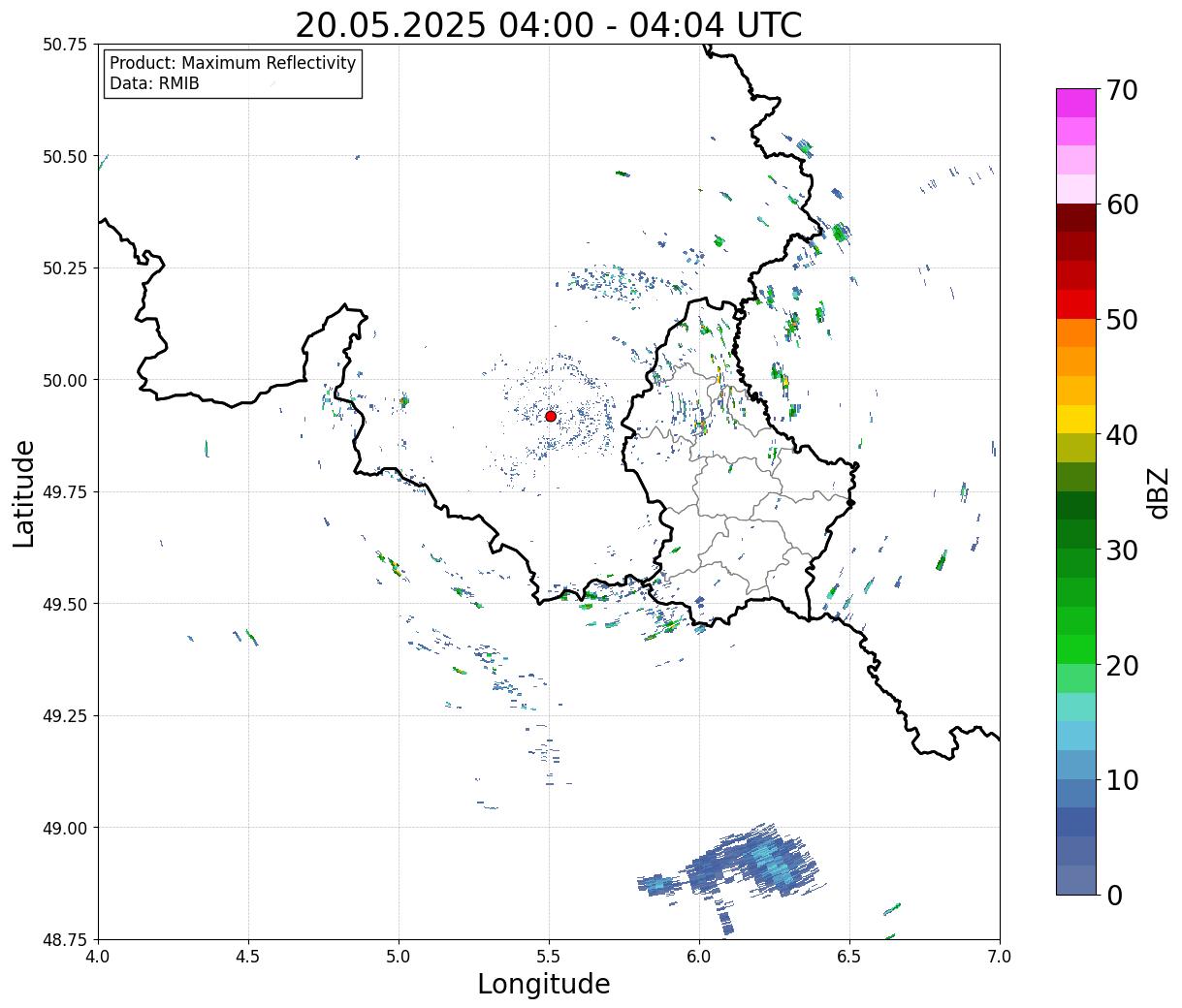Click the colorbar tick label 60
The width and height of the screenshot is (1182, 1008).
pos(1122,205)
